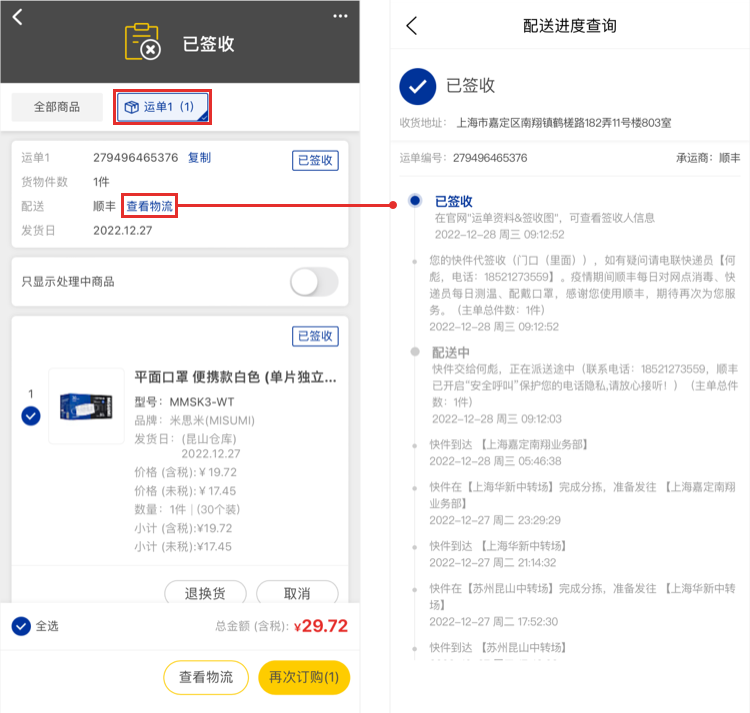Click the package icon in 运单1 tab
This screenshot has width=750, height=713.
131,107
